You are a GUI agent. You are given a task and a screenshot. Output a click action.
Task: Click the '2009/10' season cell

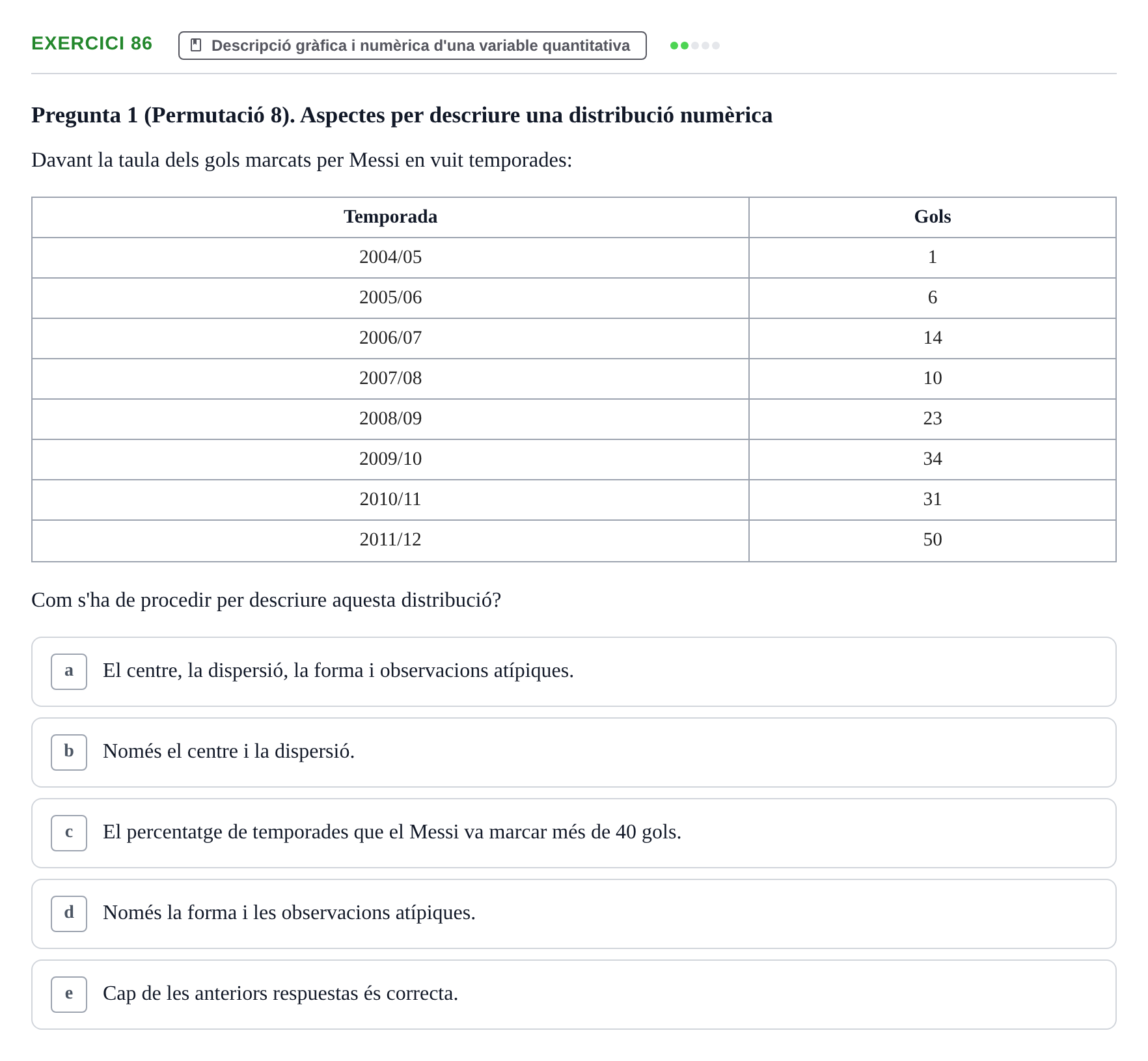point(390,460)
